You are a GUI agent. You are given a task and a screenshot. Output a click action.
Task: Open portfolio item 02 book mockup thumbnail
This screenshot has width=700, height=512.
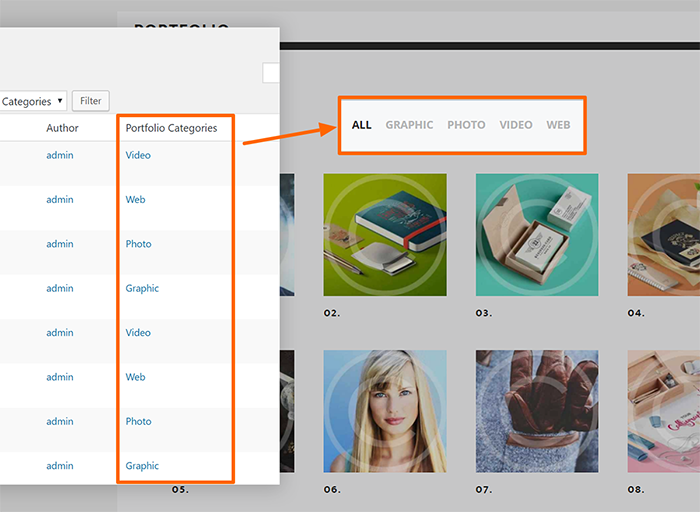384,235
